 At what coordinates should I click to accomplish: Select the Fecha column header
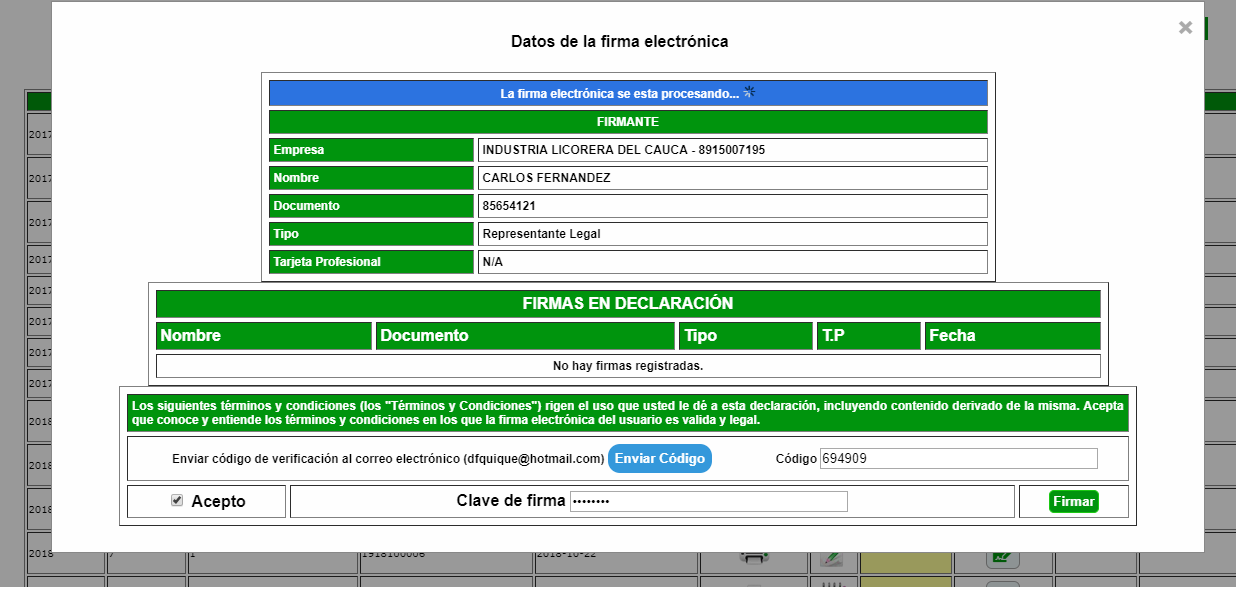[1011, 335]
